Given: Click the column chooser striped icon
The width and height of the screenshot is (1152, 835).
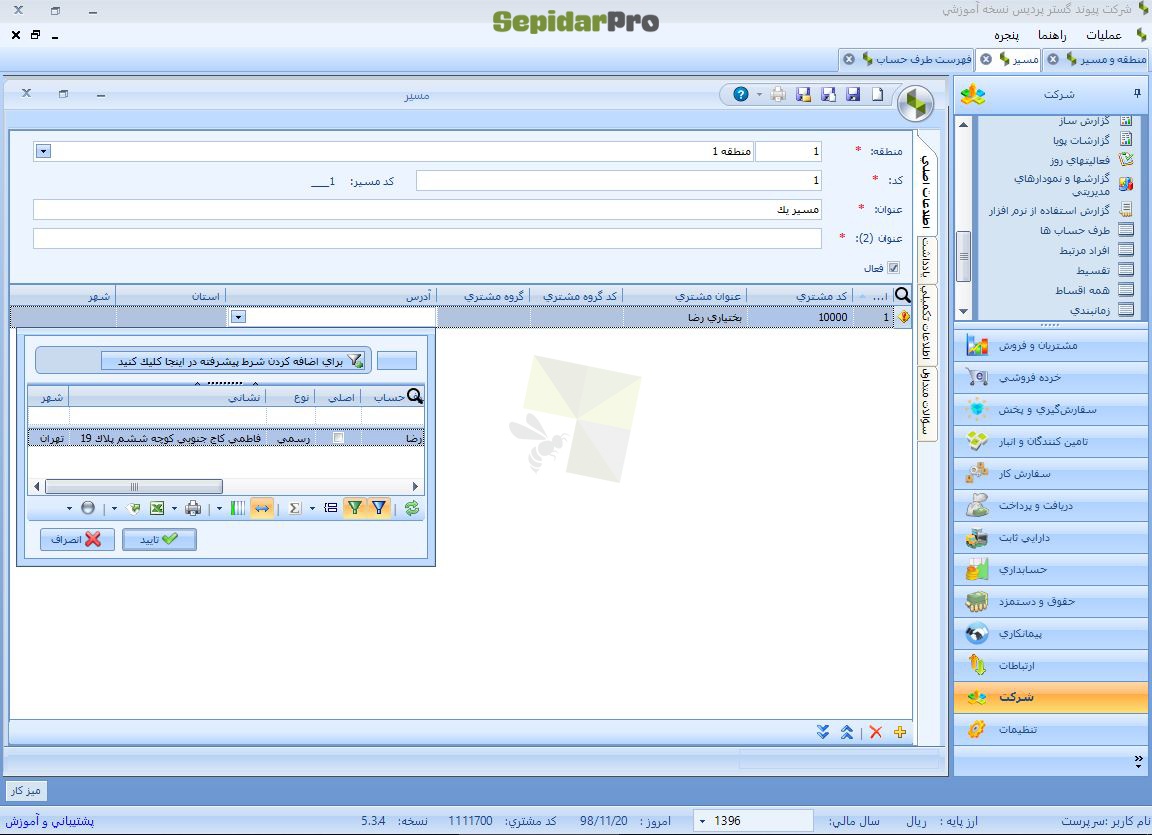Looking at the screenshot, I should (238, 507).
